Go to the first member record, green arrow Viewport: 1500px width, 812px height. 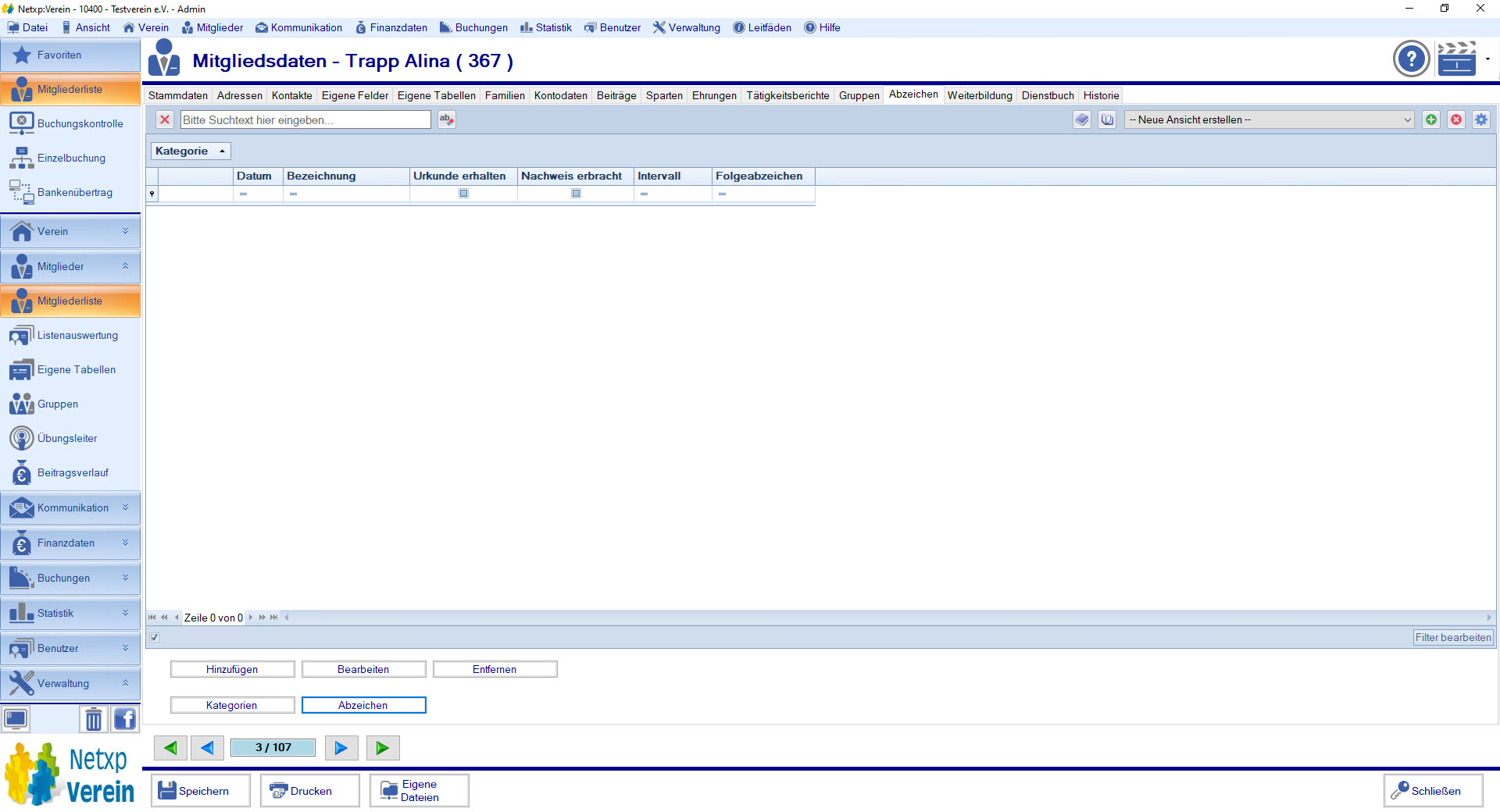pos(170,748)
